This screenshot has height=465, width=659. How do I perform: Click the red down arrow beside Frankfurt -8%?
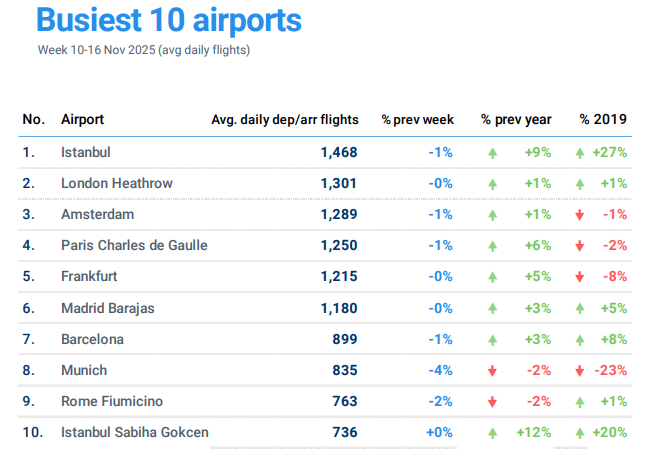pyautogui.click(x=580, y=277)
